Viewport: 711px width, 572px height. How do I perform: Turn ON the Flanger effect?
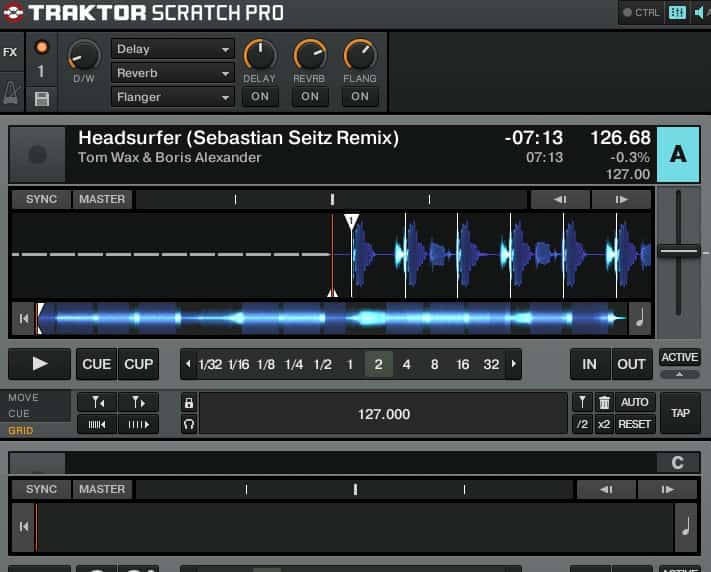[360, 97]
